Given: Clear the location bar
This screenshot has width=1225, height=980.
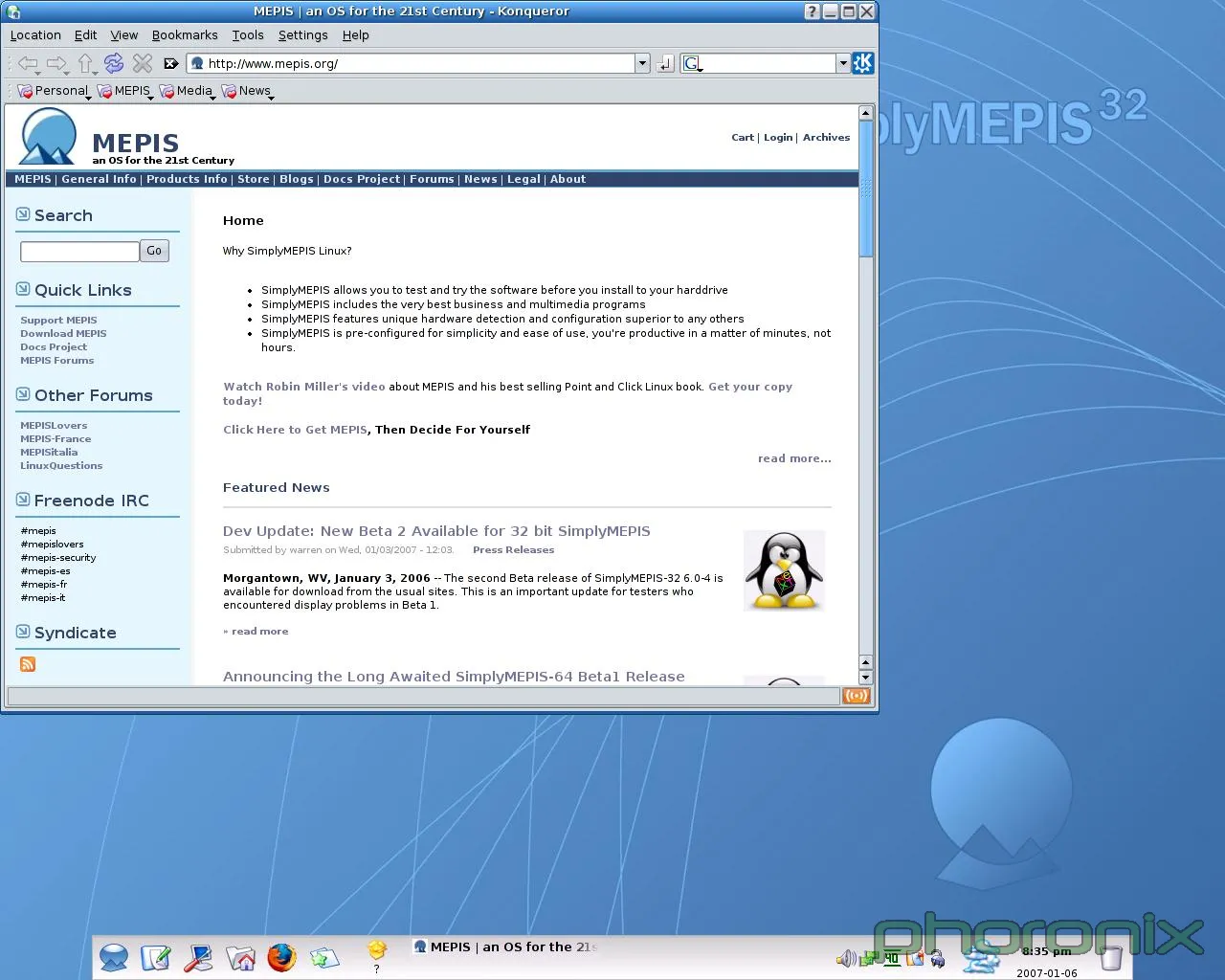Looking at the screenshot, I should tap(171, 63).
